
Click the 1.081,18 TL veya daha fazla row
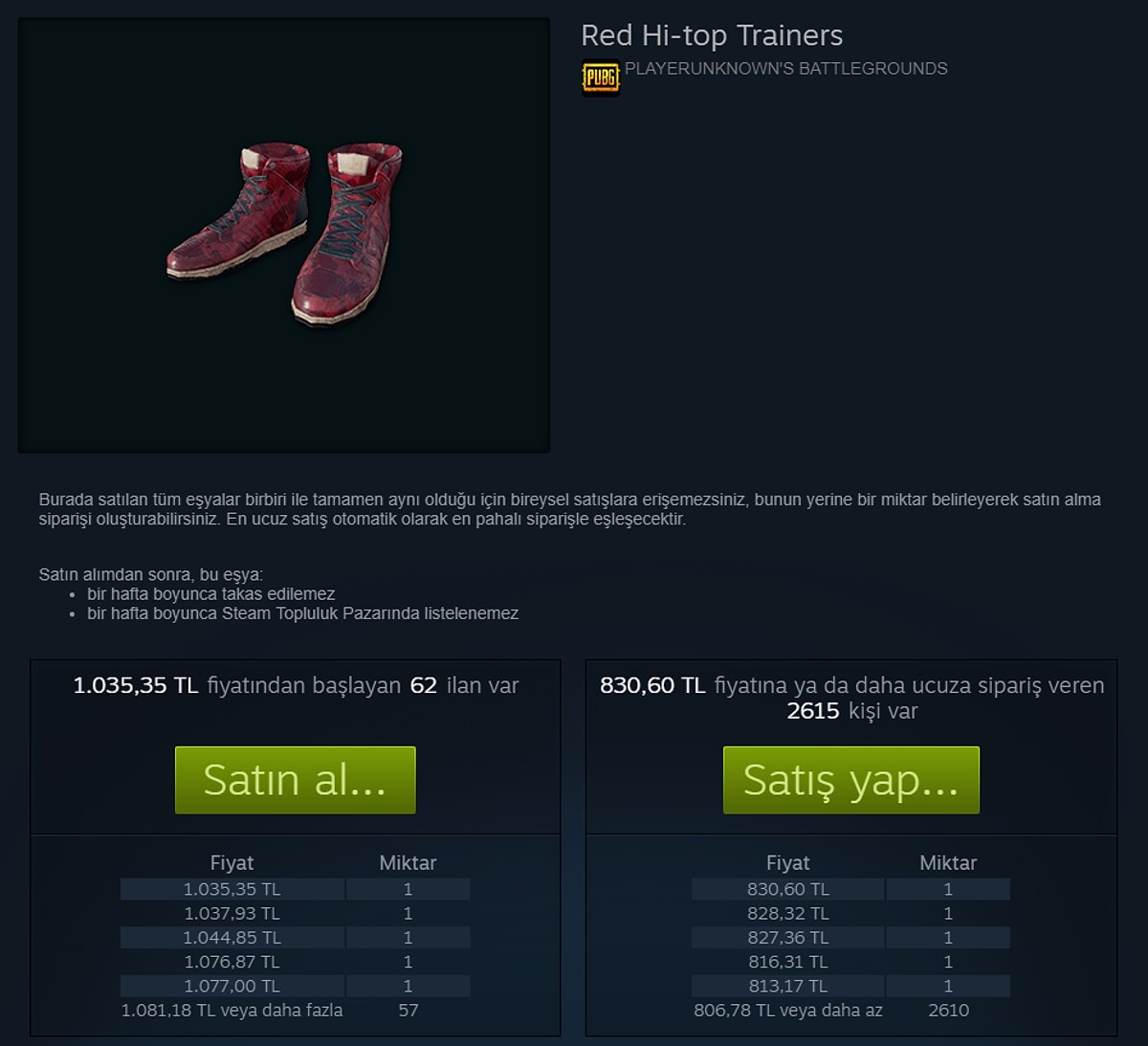(295, 1010)
